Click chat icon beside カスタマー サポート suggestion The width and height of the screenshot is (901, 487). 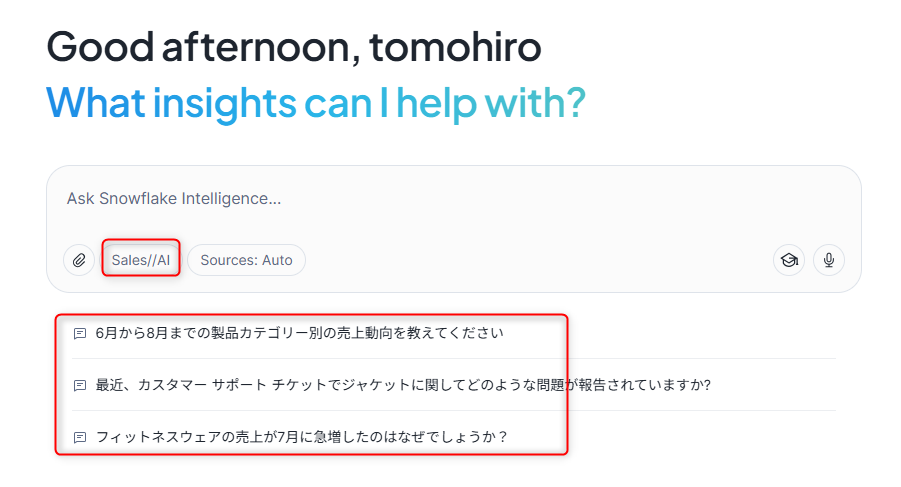point(80,385)
